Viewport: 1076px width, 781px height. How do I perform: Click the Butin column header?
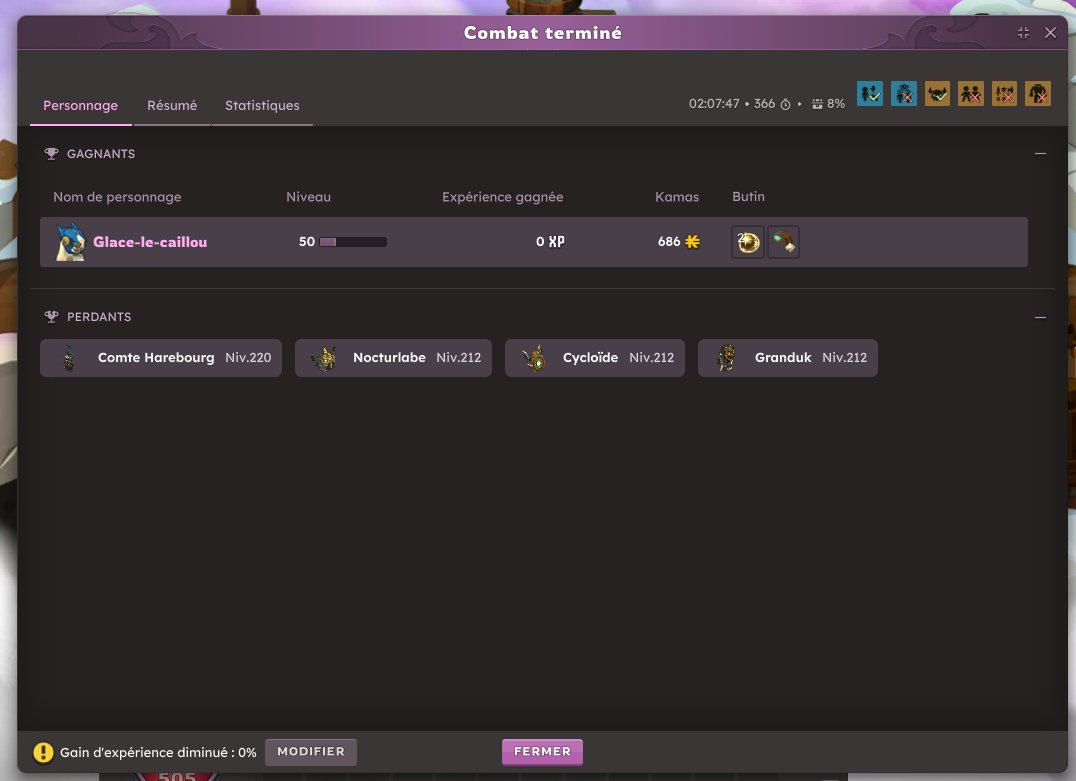point(748,196)
